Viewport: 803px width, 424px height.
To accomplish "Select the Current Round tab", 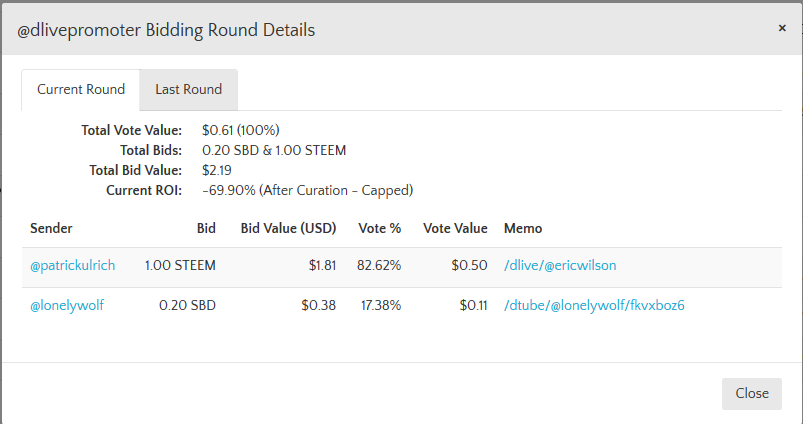I will click(81, 90).
